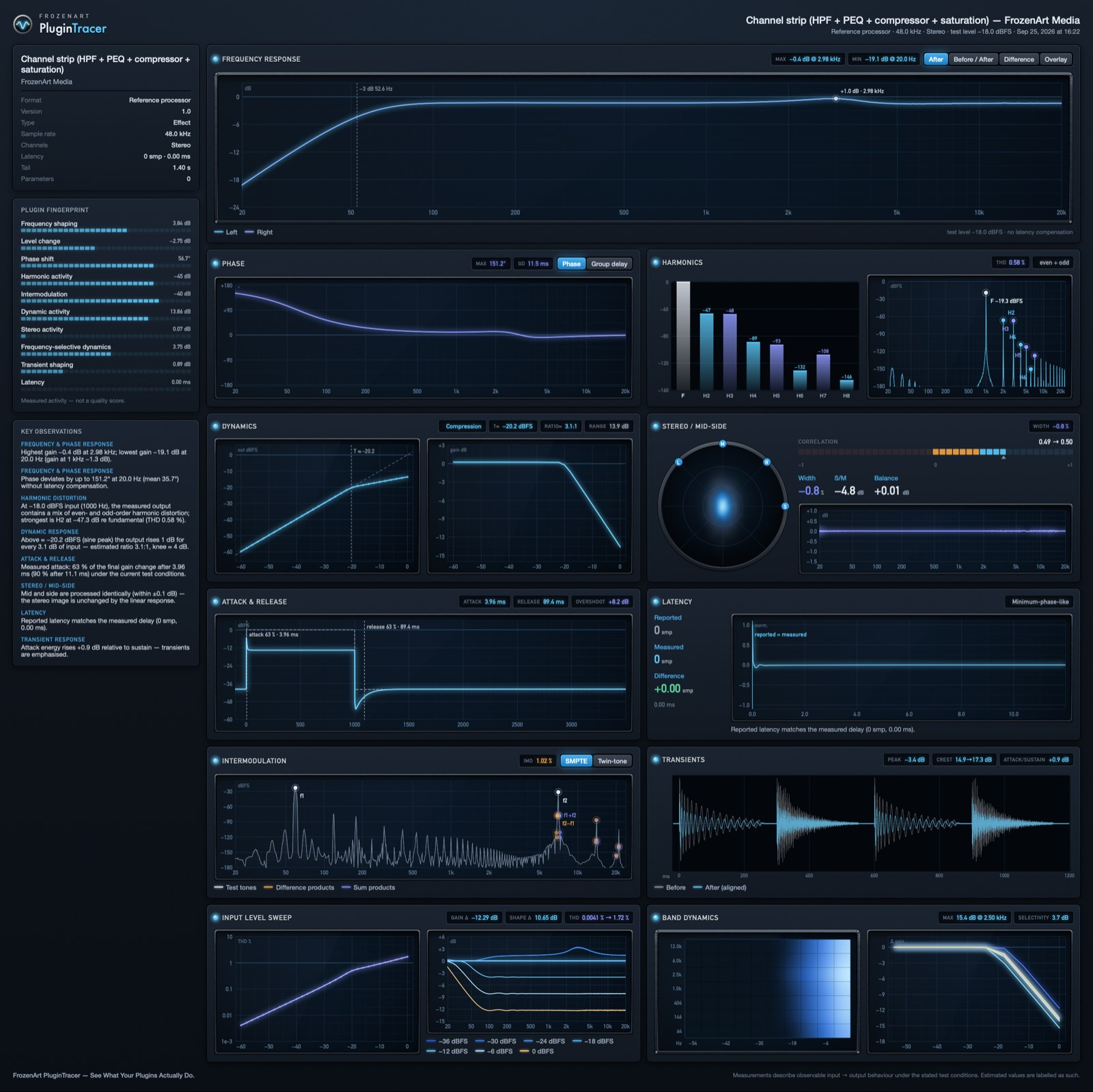Click the Band Dynamics panel dot icon
This screenshot has width=1093, height=1092.
(655, 918)
